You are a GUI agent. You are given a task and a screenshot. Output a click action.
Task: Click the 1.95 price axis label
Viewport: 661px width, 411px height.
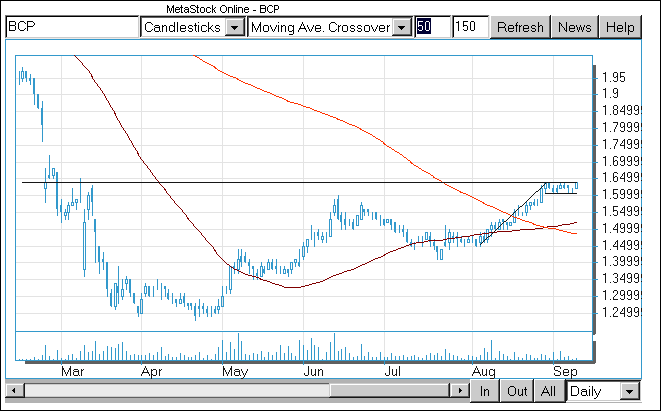tap(614, 78)
